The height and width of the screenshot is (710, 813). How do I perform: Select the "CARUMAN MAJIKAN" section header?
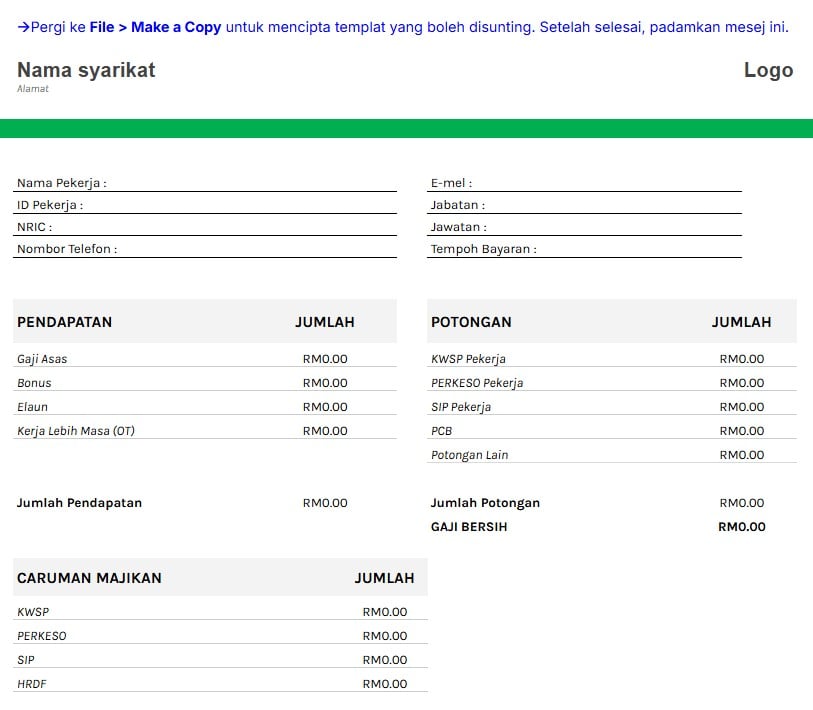[x=89, y=578]
